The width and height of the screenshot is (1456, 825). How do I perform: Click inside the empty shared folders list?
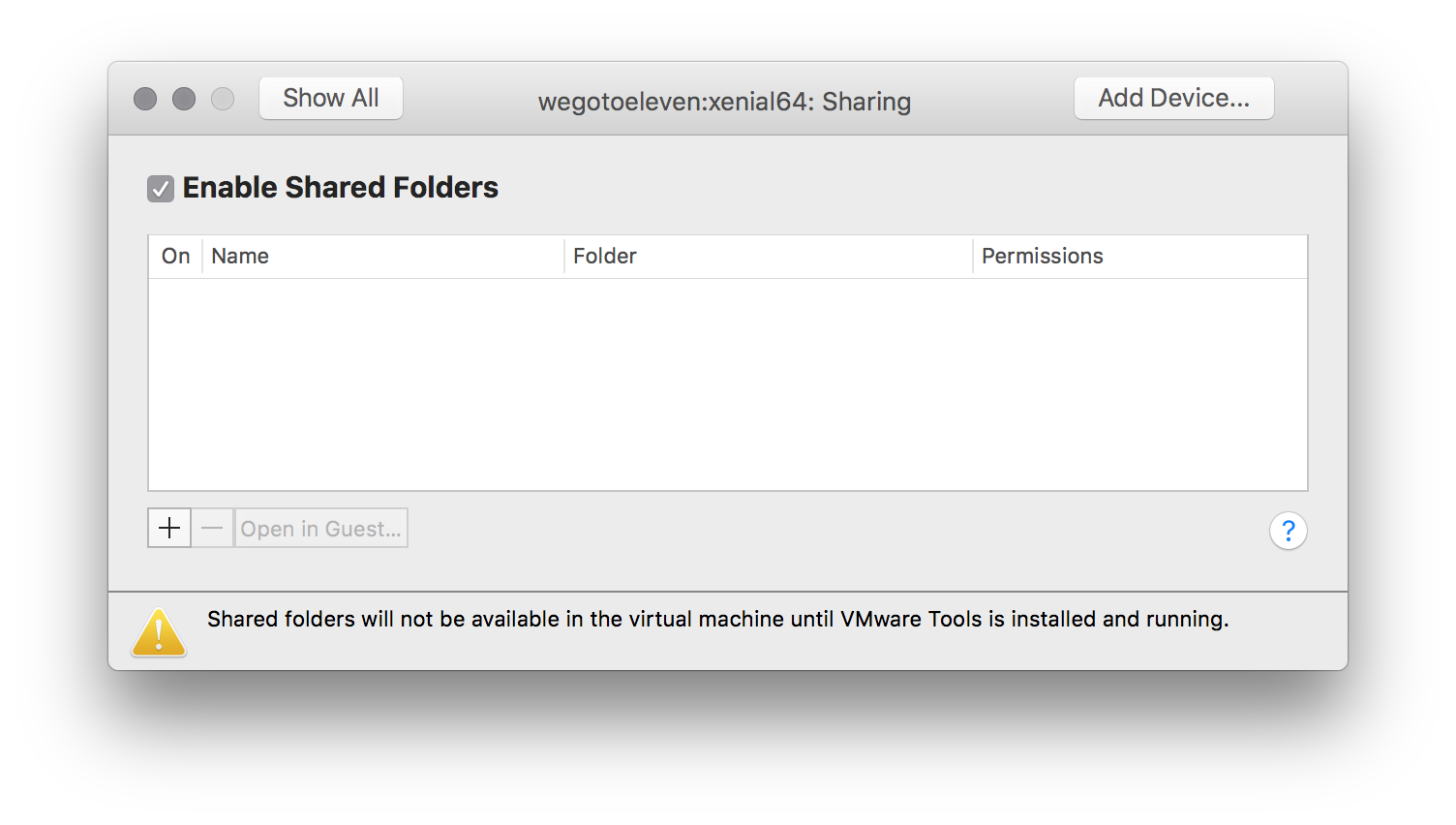pos(728,384)
